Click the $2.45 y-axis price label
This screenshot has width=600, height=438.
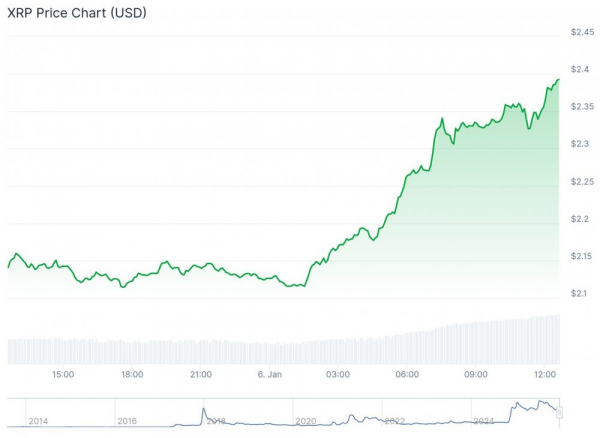pos(582,32)
